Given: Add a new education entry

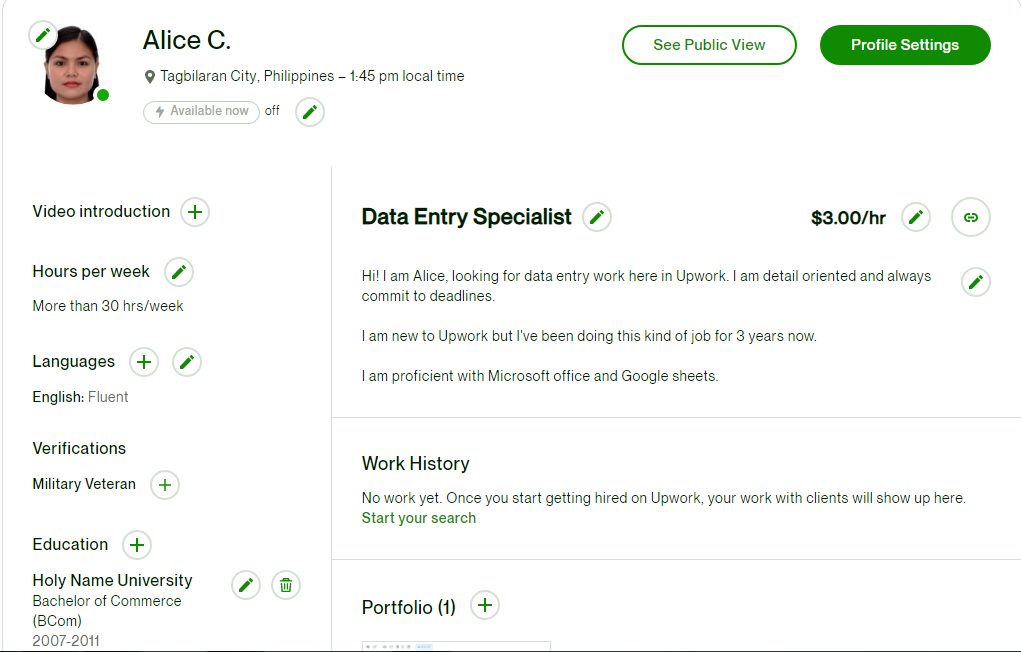Looking at the screenshot, I should pyautogui.click(x=137, y=545).
